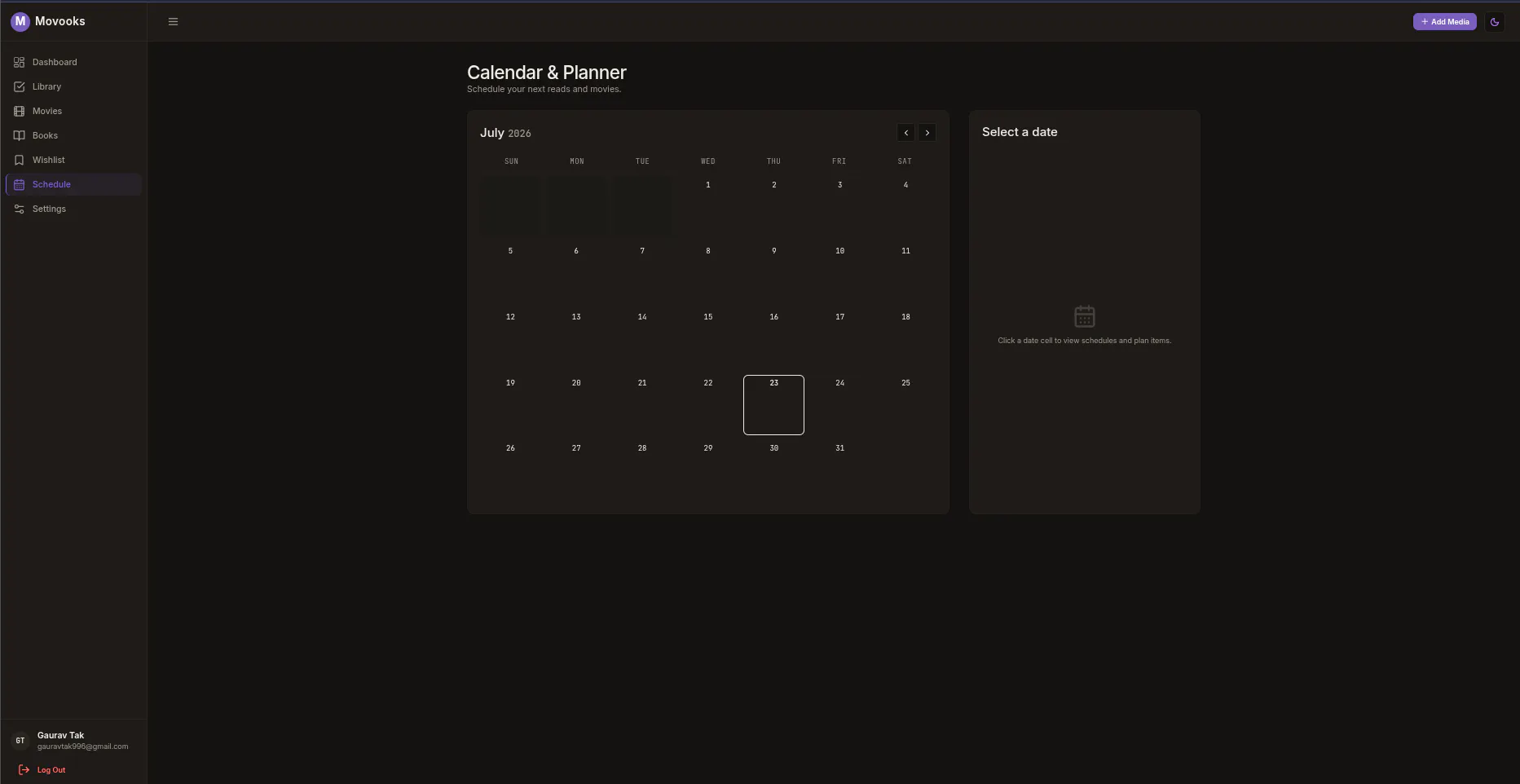Select July 4 date cell
The image size is (1520, 784).
[905, 206]
